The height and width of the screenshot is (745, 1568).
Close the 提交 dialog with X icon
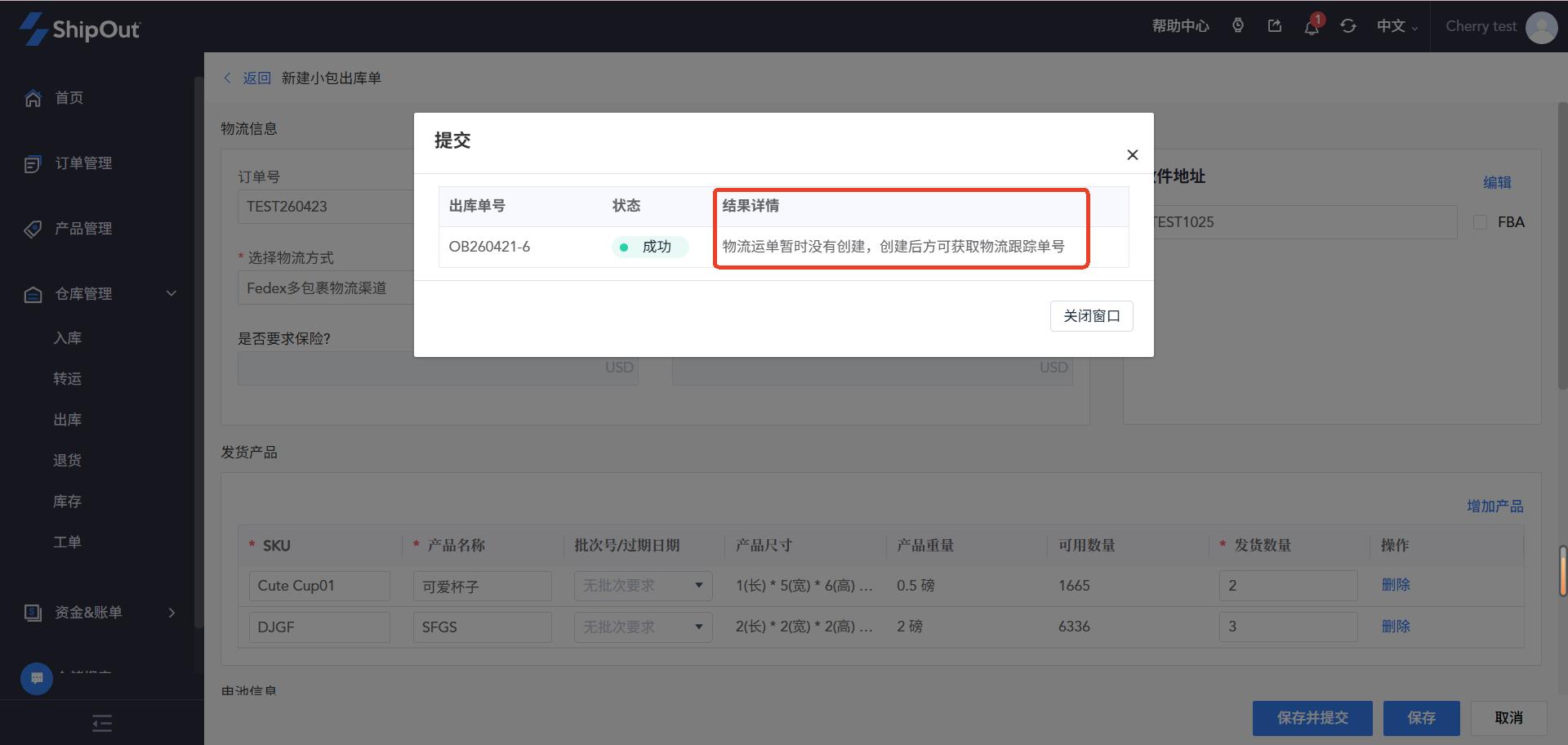[1132, 155]
